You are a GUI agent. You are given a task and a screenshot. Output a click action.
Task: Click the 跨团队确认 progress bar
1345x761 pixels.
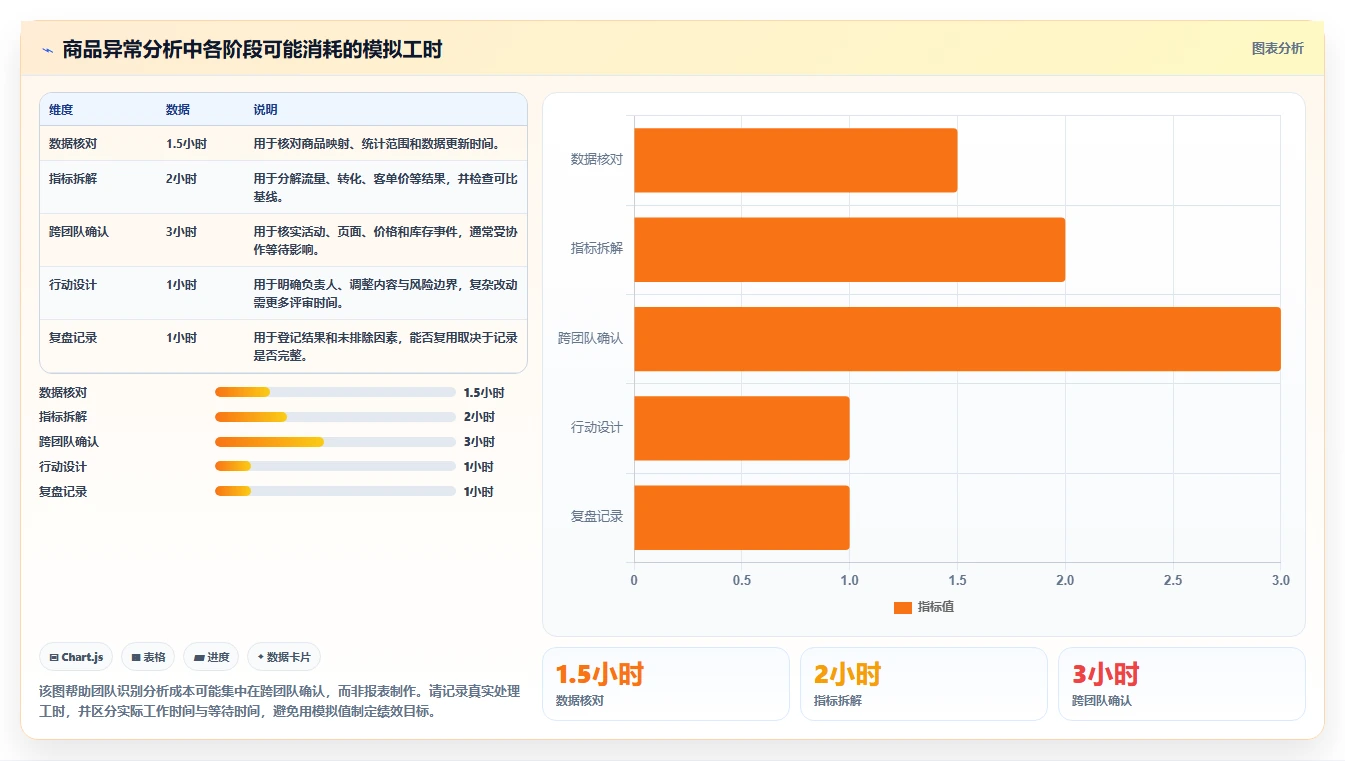[335, 441]
